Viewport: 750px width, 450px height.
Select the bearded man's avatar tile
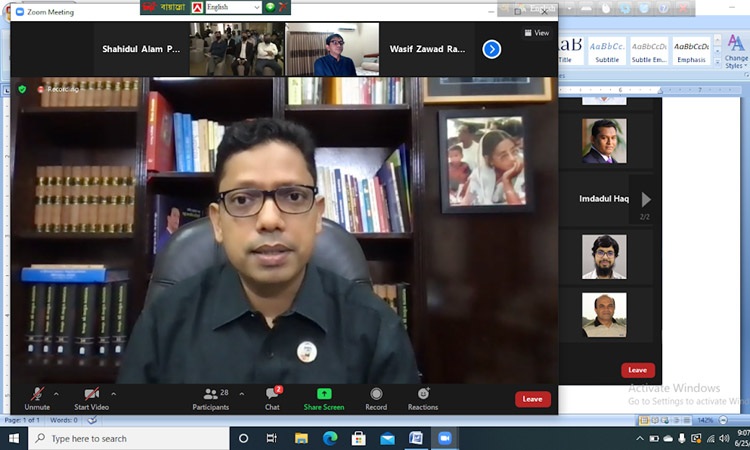(604, 257)
